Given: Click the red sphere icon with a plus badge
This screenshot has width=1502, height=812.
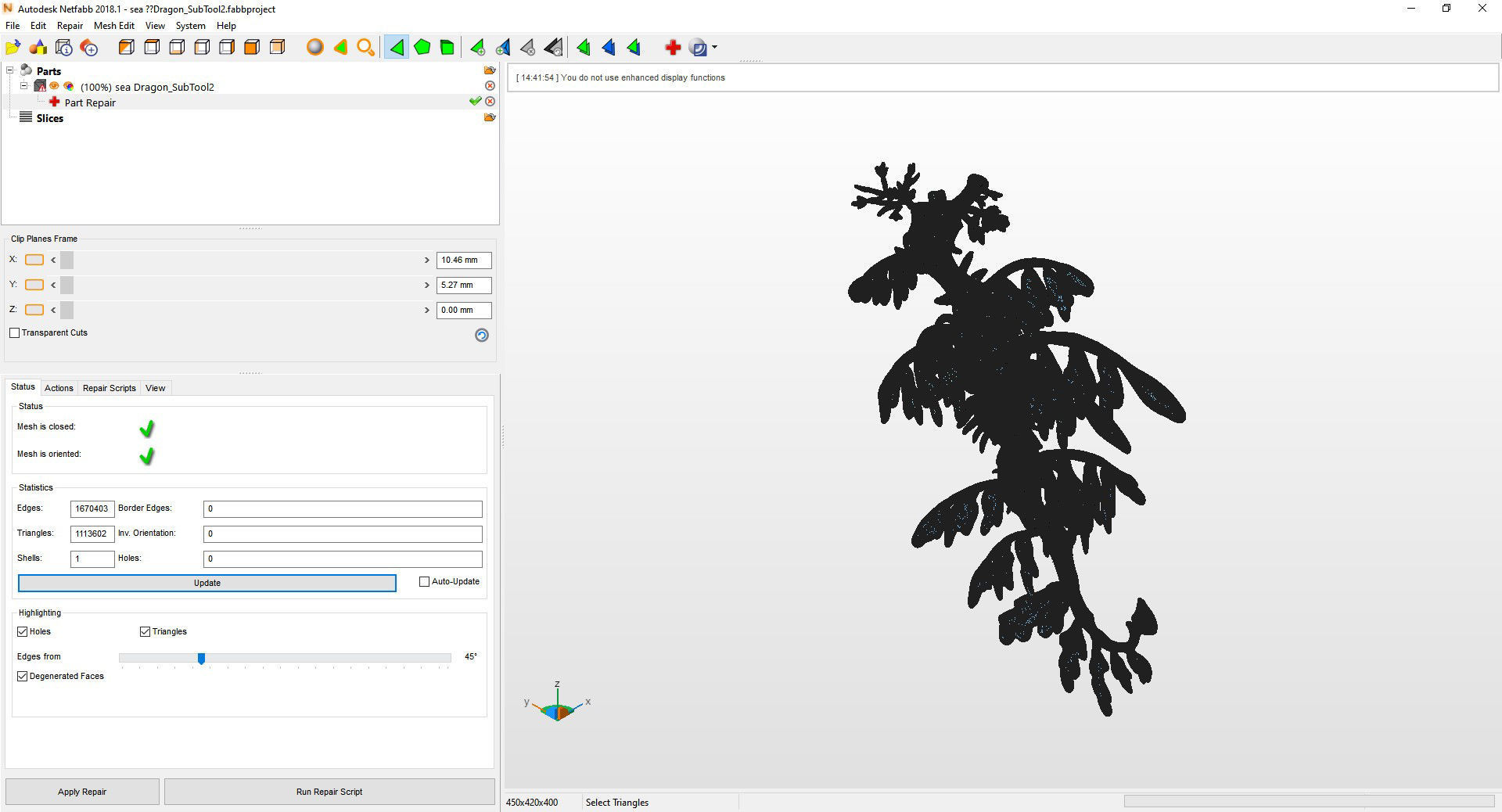Looking at the screenshot, I should (89, 48).
